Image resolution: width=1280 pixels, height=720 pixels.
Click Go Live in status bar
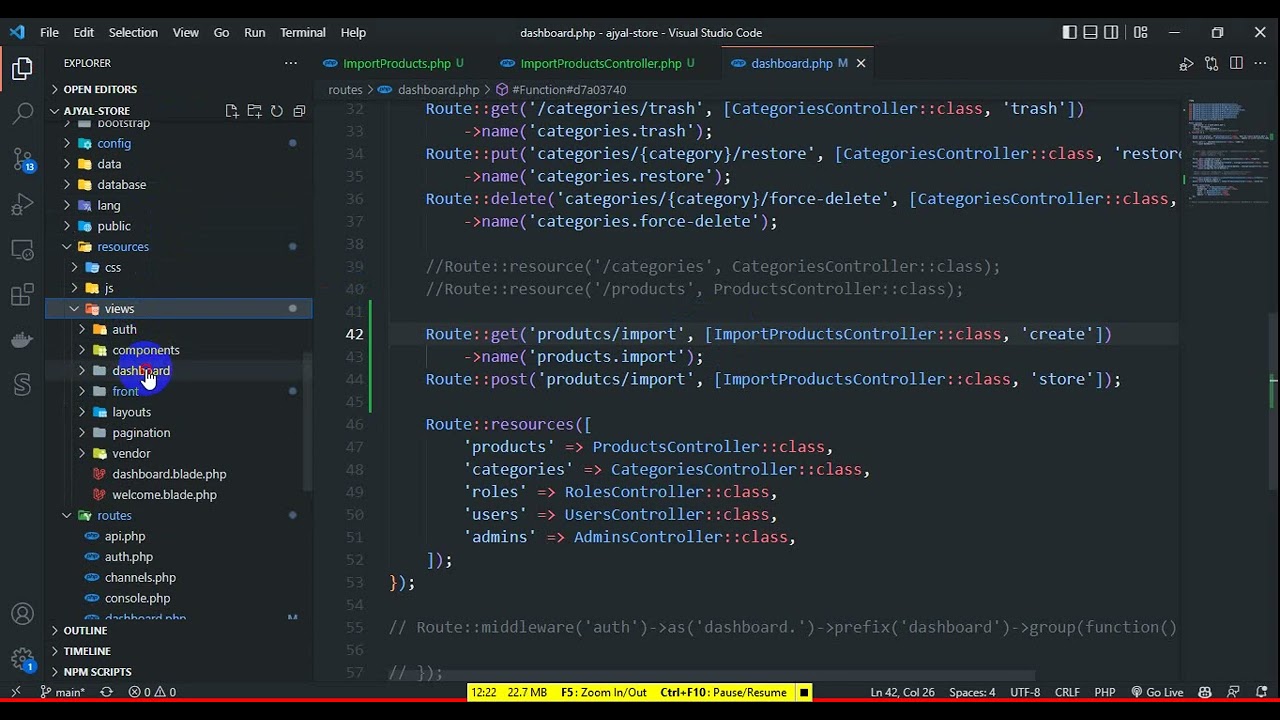1157,692
